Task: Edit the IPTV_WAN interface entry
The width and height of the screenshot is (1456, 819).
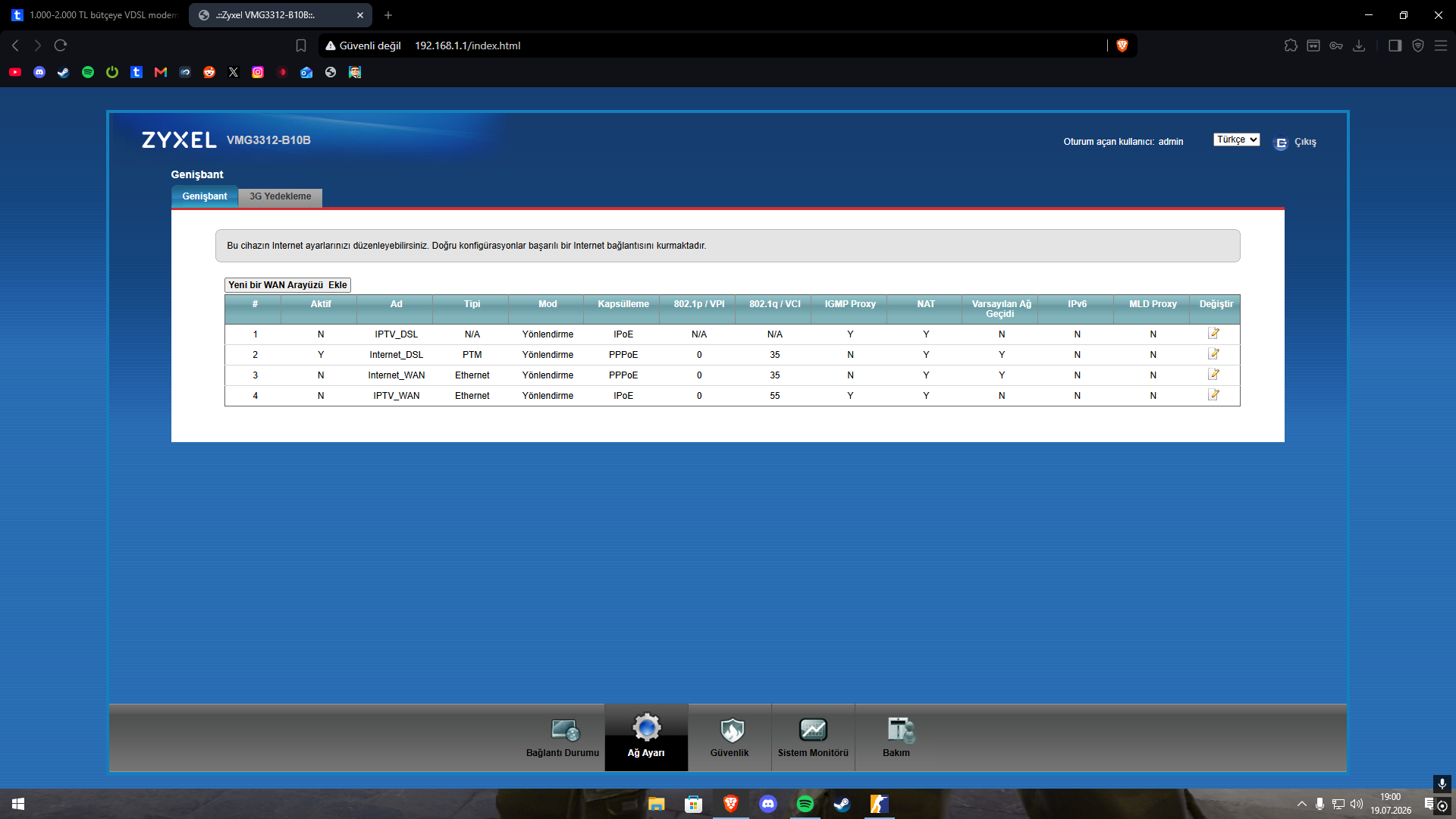Action: point(1213,395)
